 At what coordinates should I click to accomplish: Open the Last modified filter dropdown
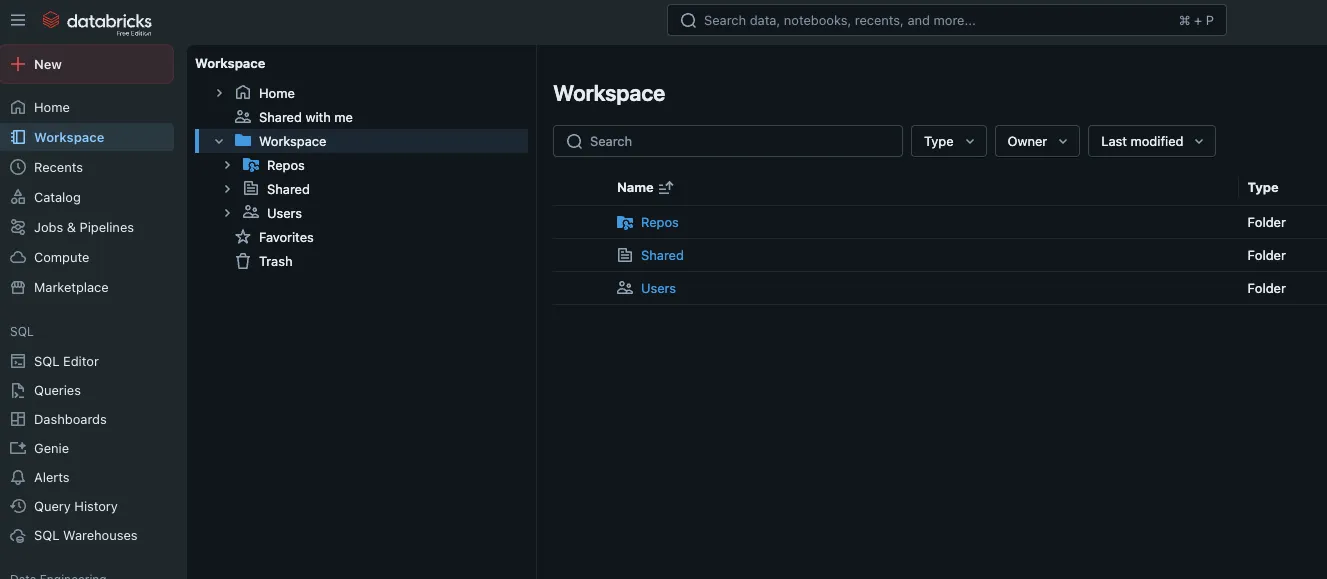tap(1150, 141)
